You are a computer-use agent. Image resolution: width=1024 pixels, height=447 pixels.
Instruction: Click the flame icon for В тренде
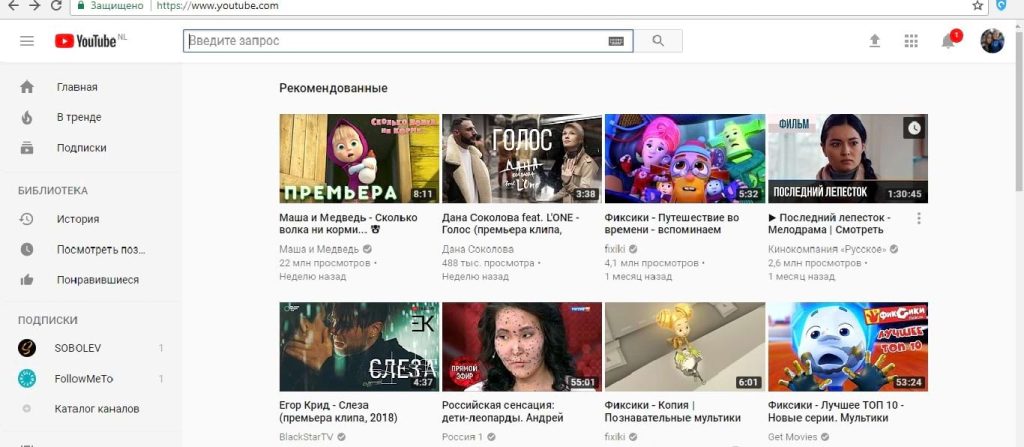pos(27,118)
